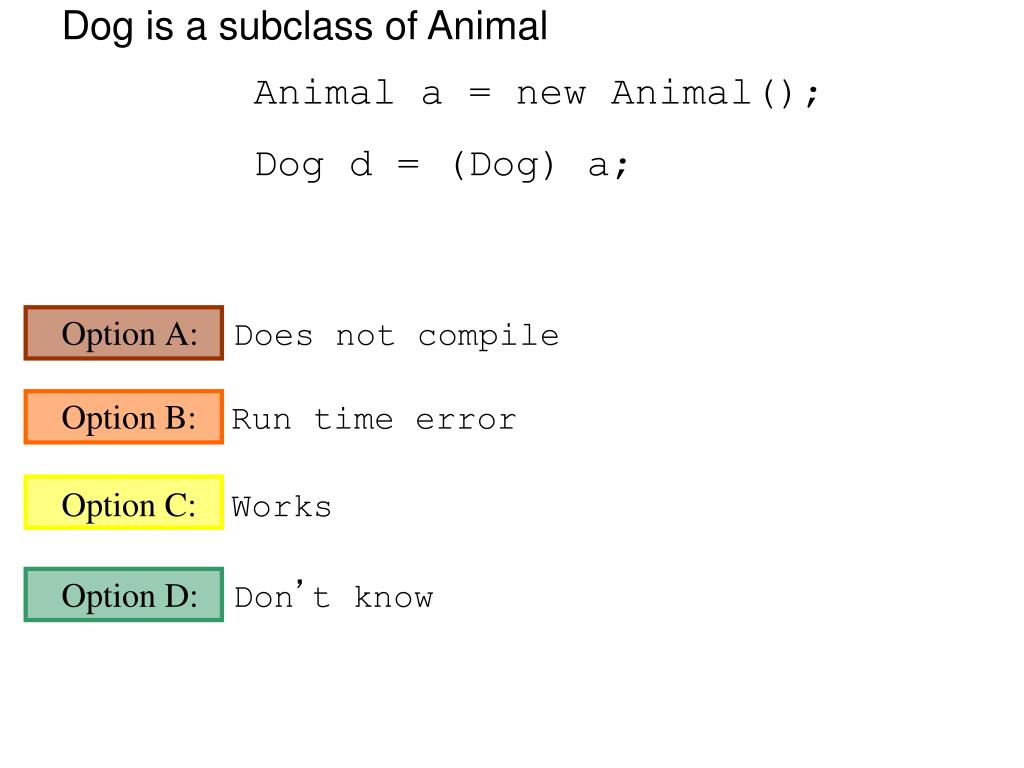Viewport: 1024px width, 768px height.
Task: Click the brown Option A box
Action: (123, 333)
